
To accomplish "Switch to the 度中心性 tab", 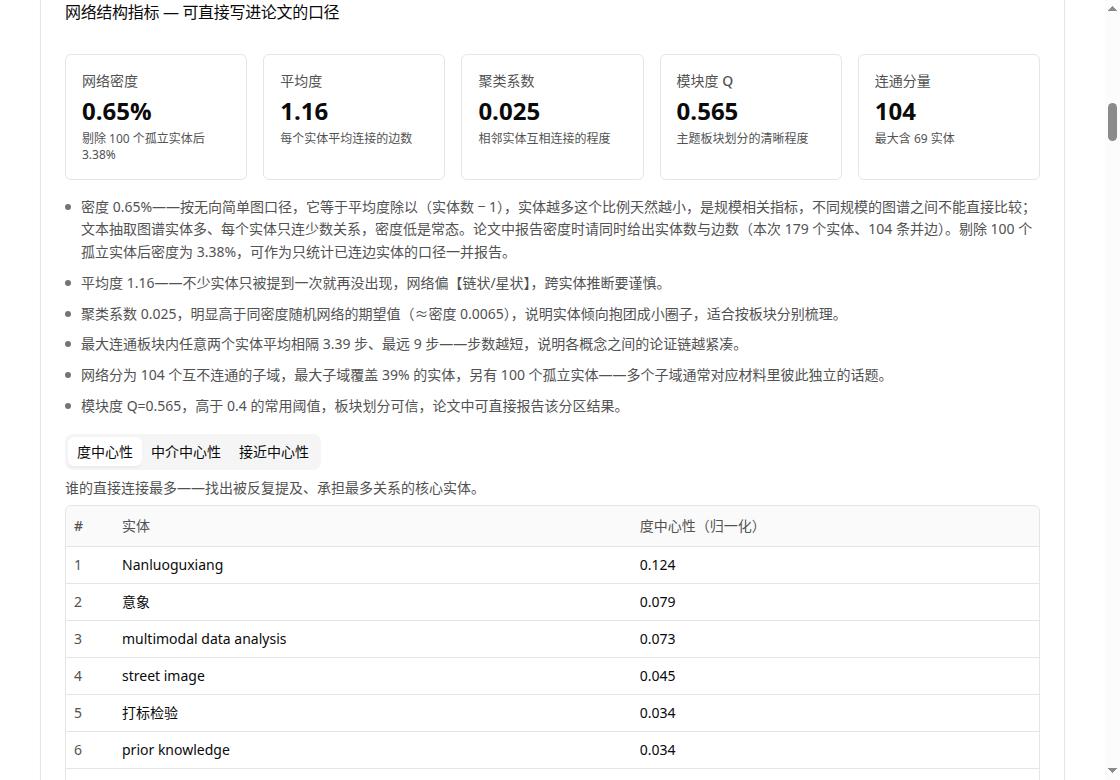I will point(105,452).
